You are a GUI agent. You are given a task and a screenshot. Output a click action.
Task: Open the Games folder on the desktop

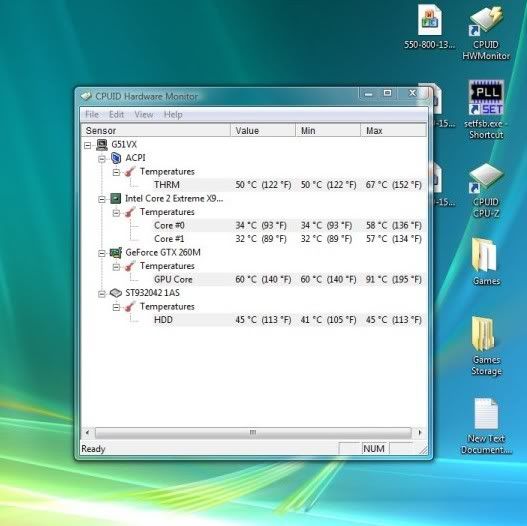pyautogui.click(x=484, y=255)
